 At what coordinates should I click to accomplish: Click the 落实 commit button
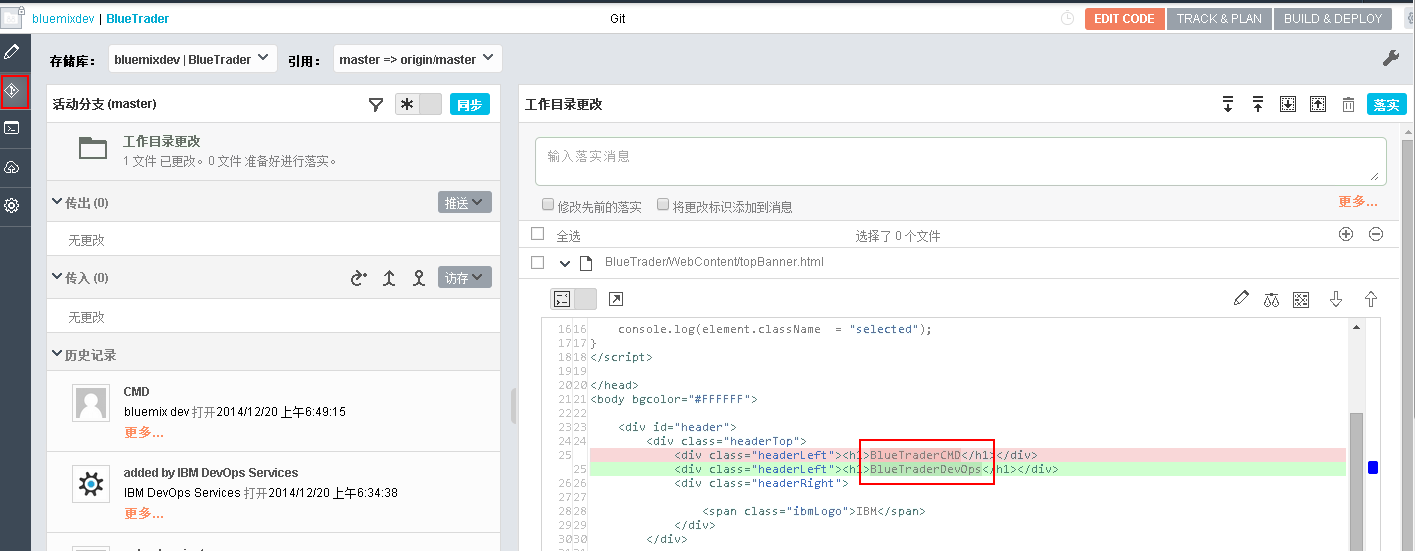(1386, 104)
